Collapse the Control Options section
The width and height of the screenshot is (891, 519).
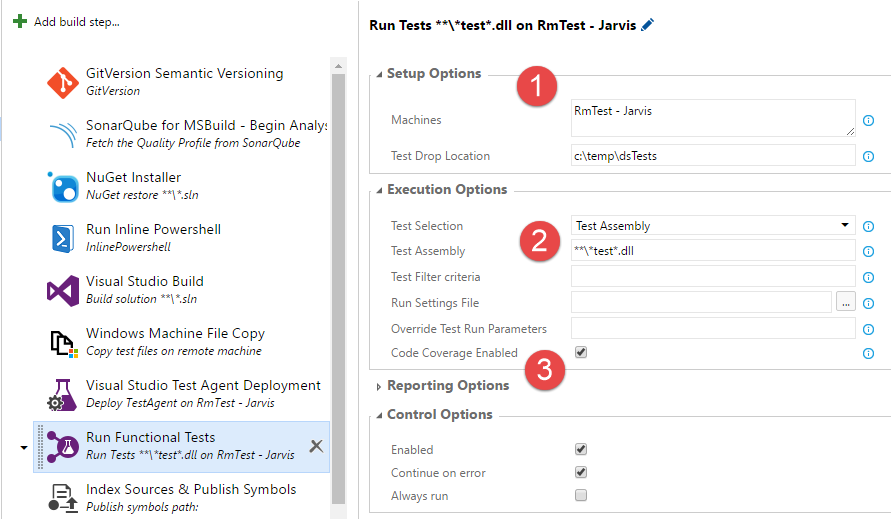(379, 416)
